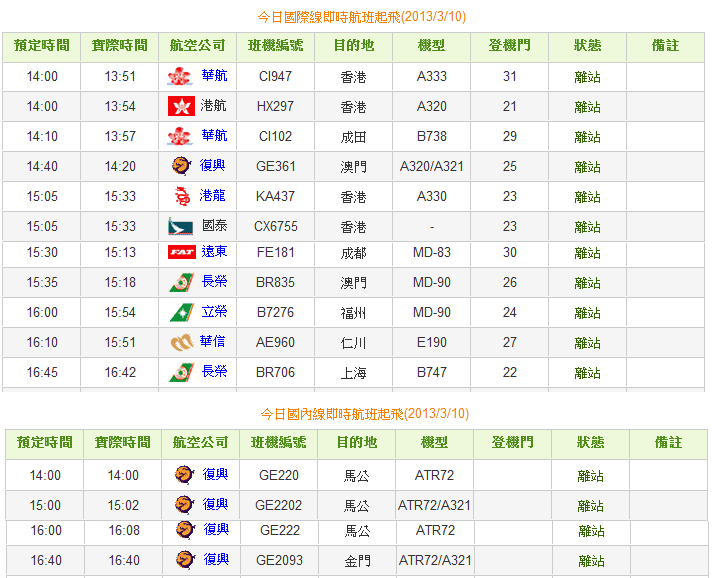Click the EVA Air logo in the BR706 row
Viewport: 717px width, 578px height.
182,372
